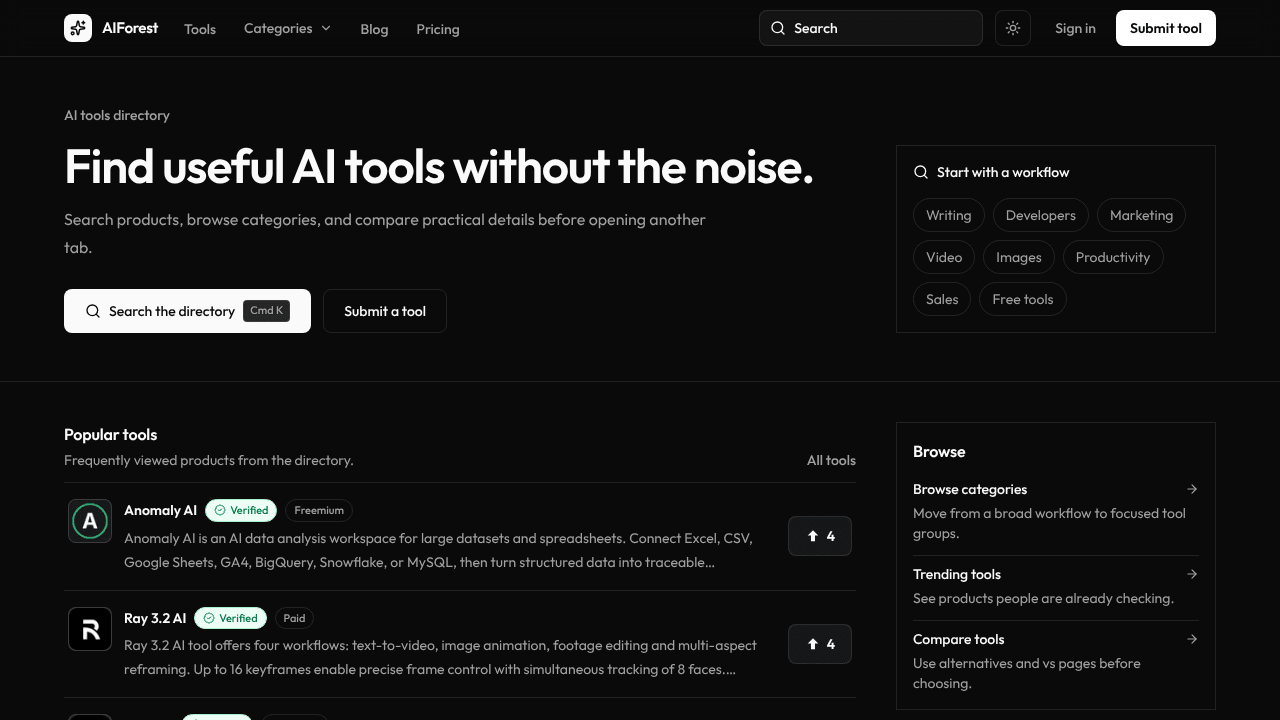Screen dimensions: 1280x720
Task: Upvote Anomaly AI with the arrow button
Action: pyautogui.click(x=820, y=536)
